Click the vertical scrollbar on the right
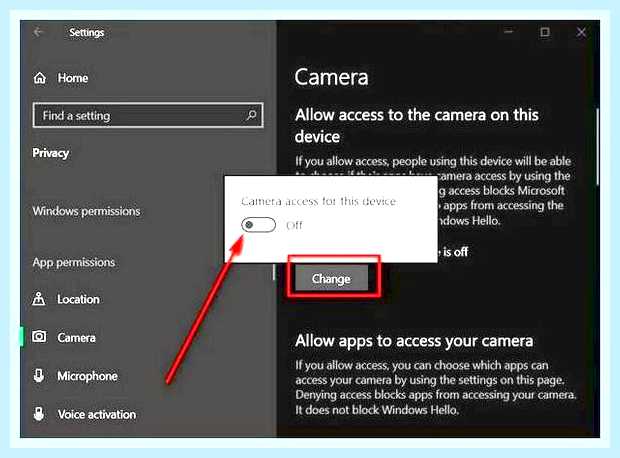The height and width of the screenshot is (458, 620). point(597,146)
